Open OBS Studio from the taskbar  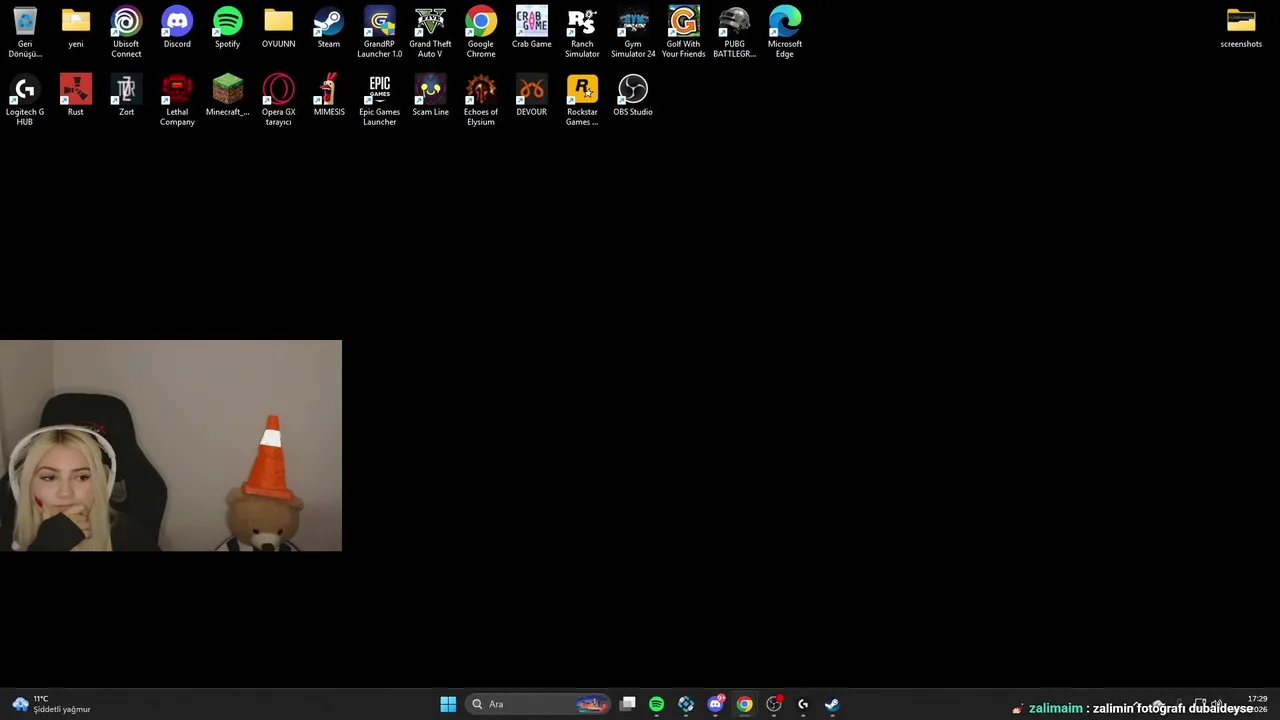coord(774,704)
